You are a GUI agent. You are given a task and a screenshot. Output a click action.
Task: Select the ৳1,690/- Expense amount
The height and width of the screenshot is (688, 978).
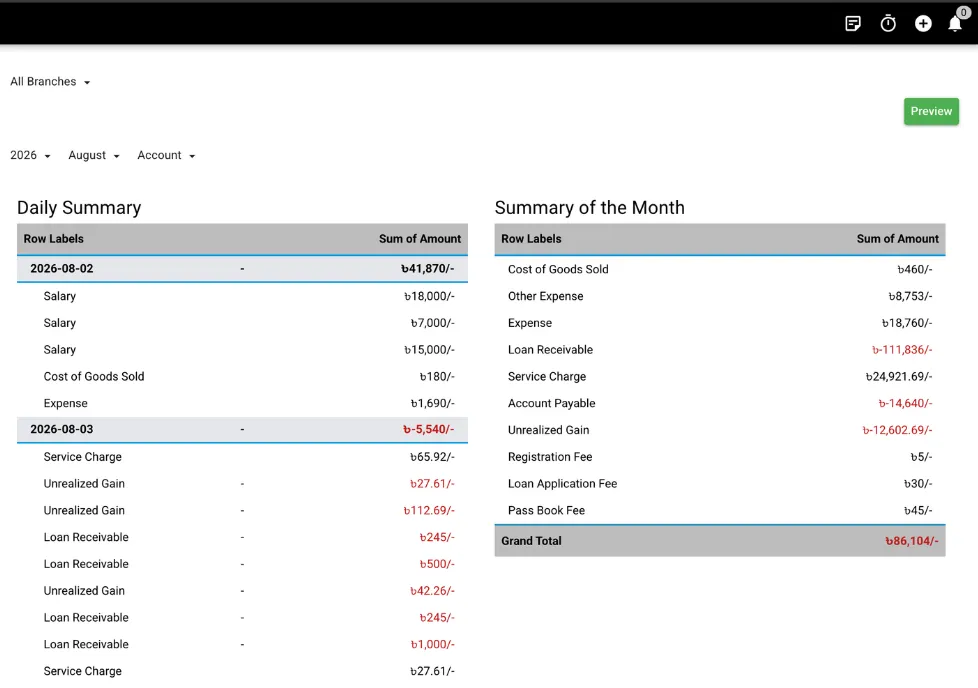coord(432,404)
